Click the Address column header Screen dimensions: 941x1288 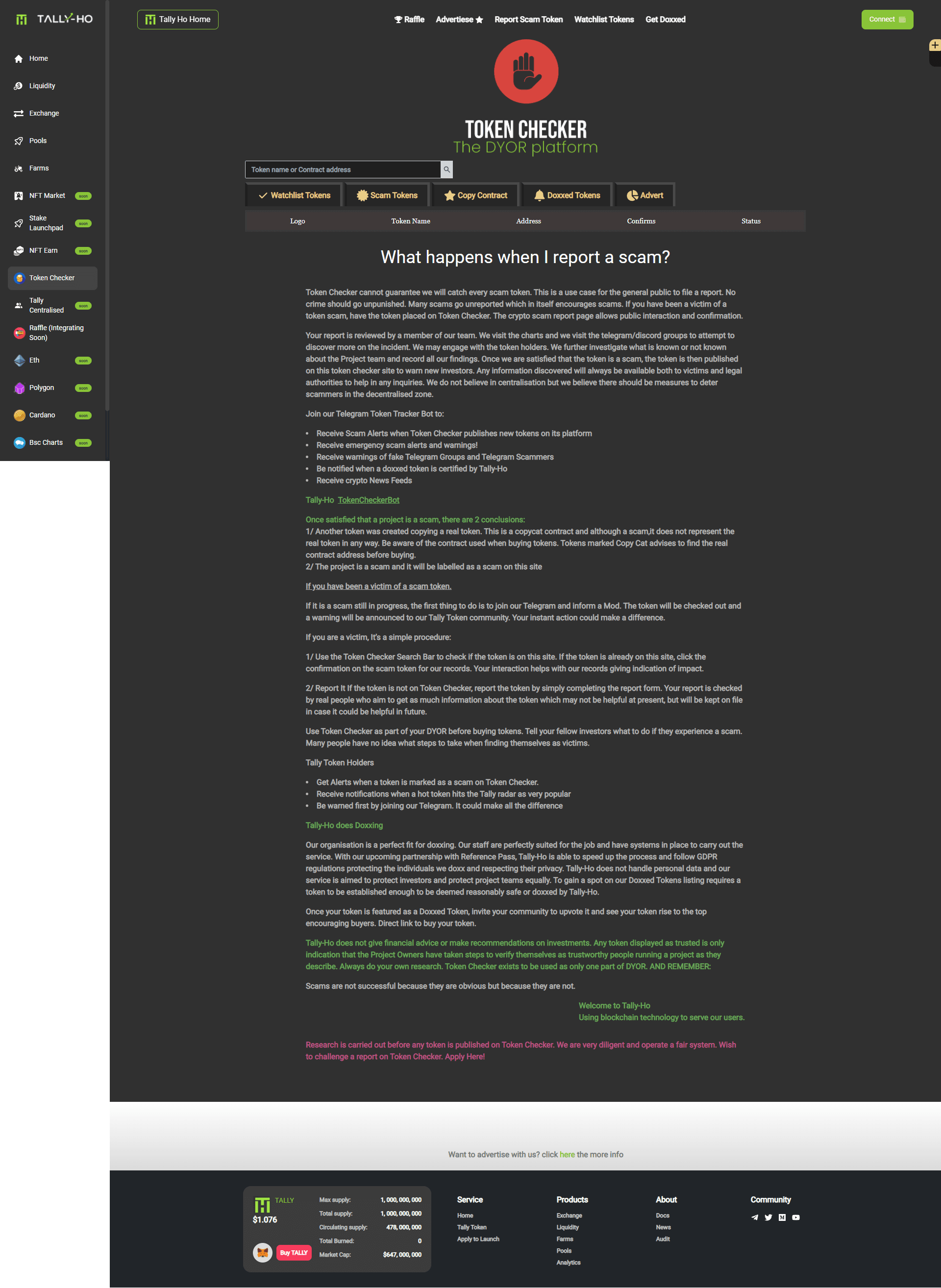[x=528, y=221]
